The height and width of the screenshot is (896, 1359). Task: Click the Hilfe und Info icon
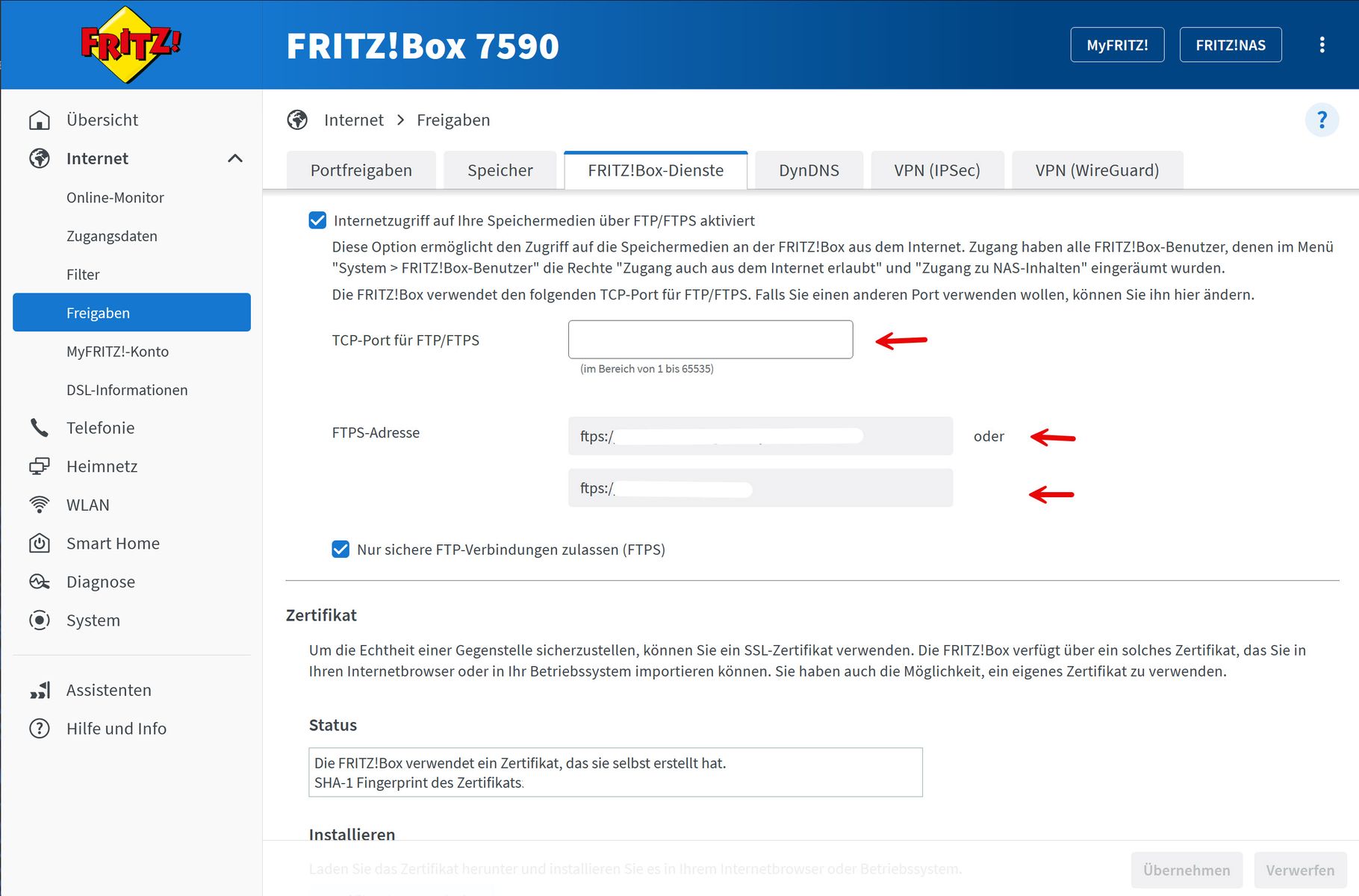(40, 729)
